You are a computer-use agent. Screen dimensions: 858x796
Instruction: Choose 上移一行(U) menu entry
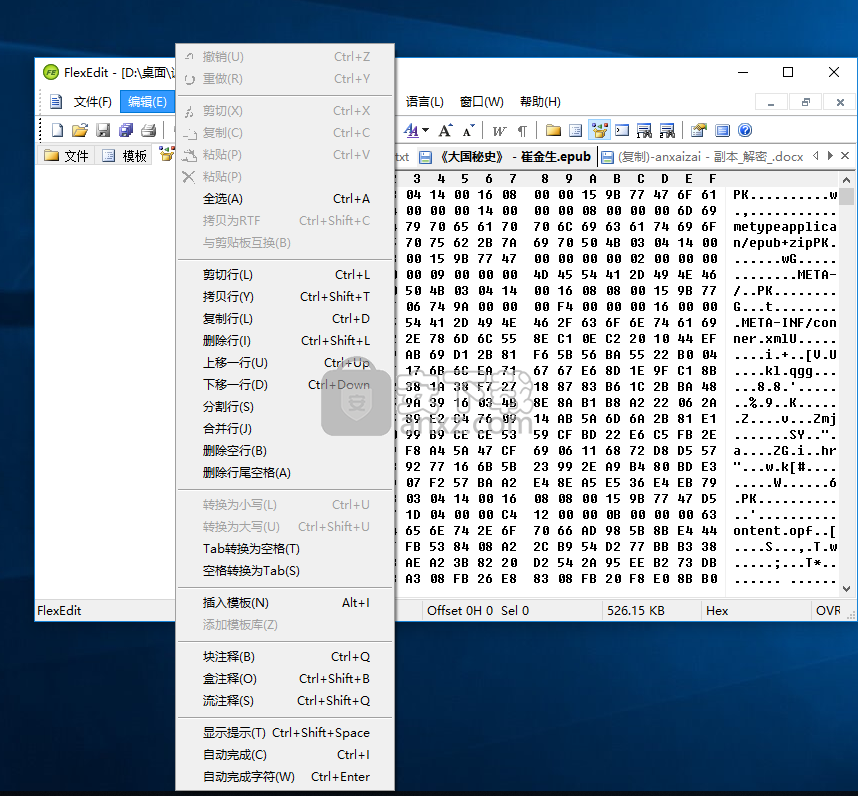click(x=285, y=362)
